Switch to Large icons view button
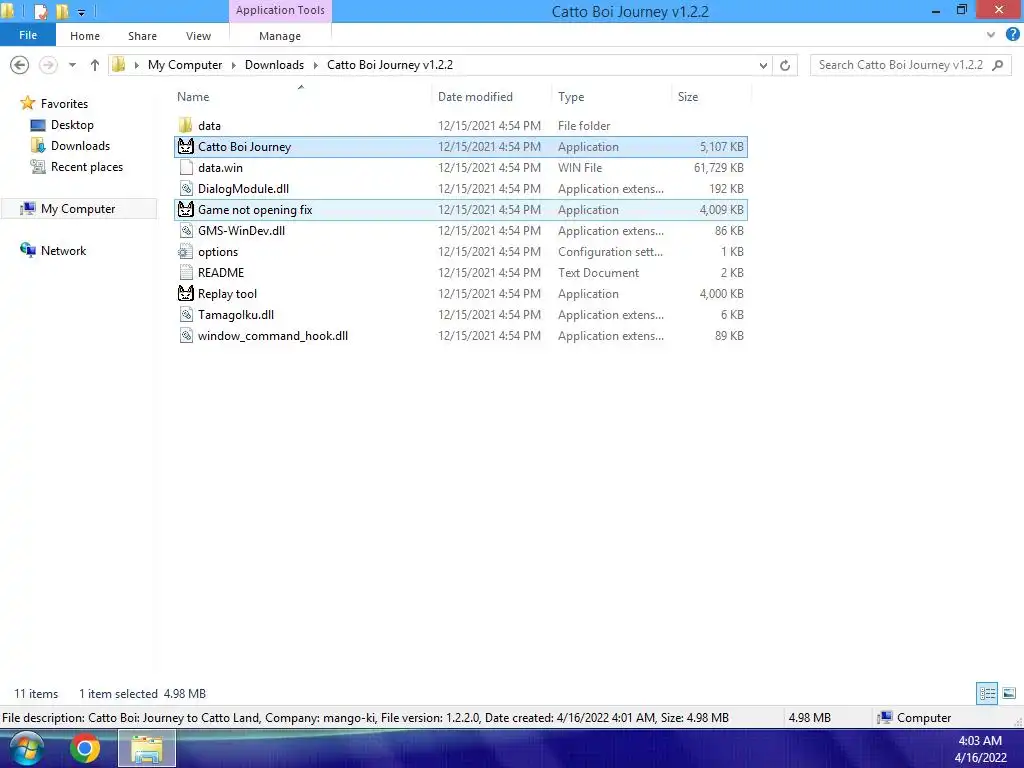Viewport: 1024px width, 768px height. (1009, 693)
